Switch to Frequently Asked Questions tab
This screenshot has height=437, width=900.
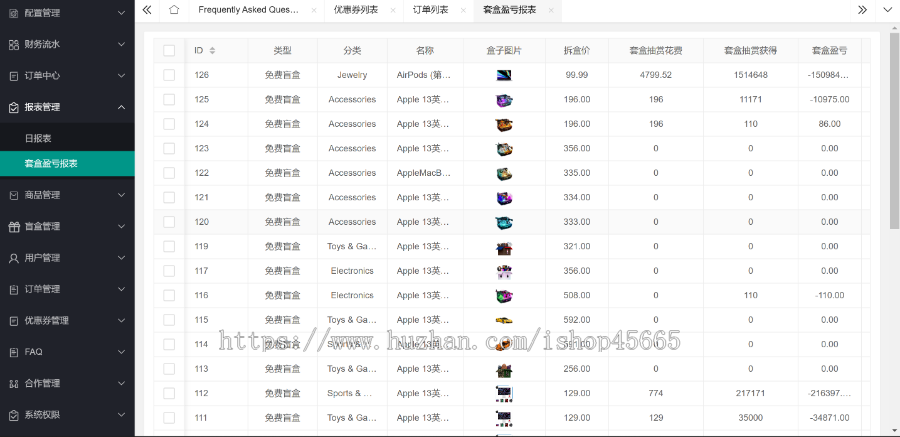click(x=248, y=10)
